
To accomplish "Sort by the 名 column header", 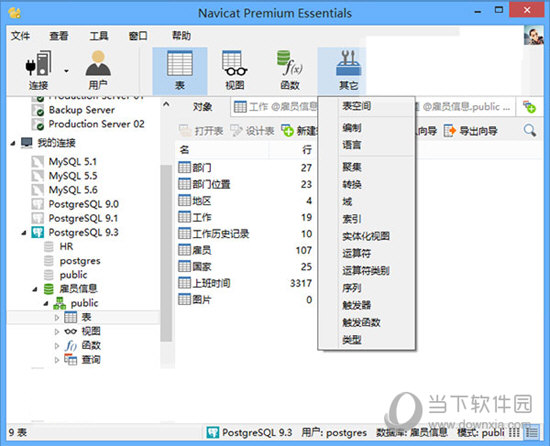I will 222,150.
